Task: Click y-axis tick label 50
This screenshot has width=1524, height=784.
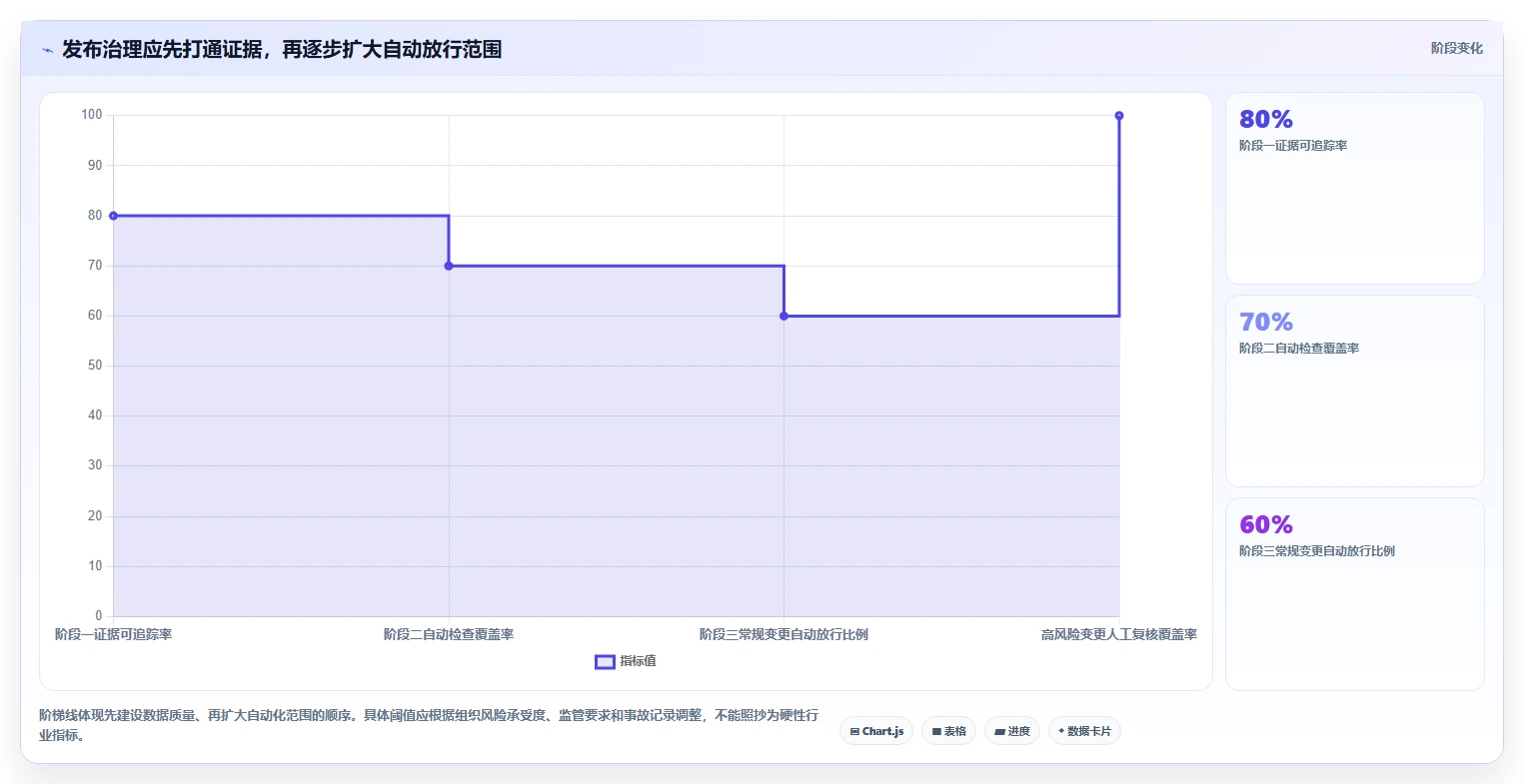Action: pyautogui.click(x=95, y=366)
